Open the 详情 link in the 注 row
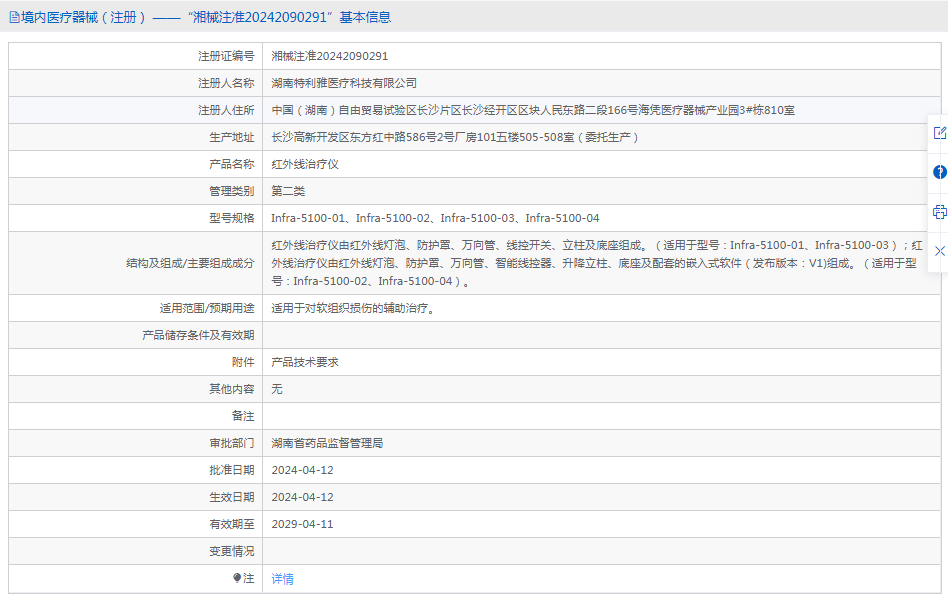The height and width of the screenshot is (601, 948). [x=282, y=579]
